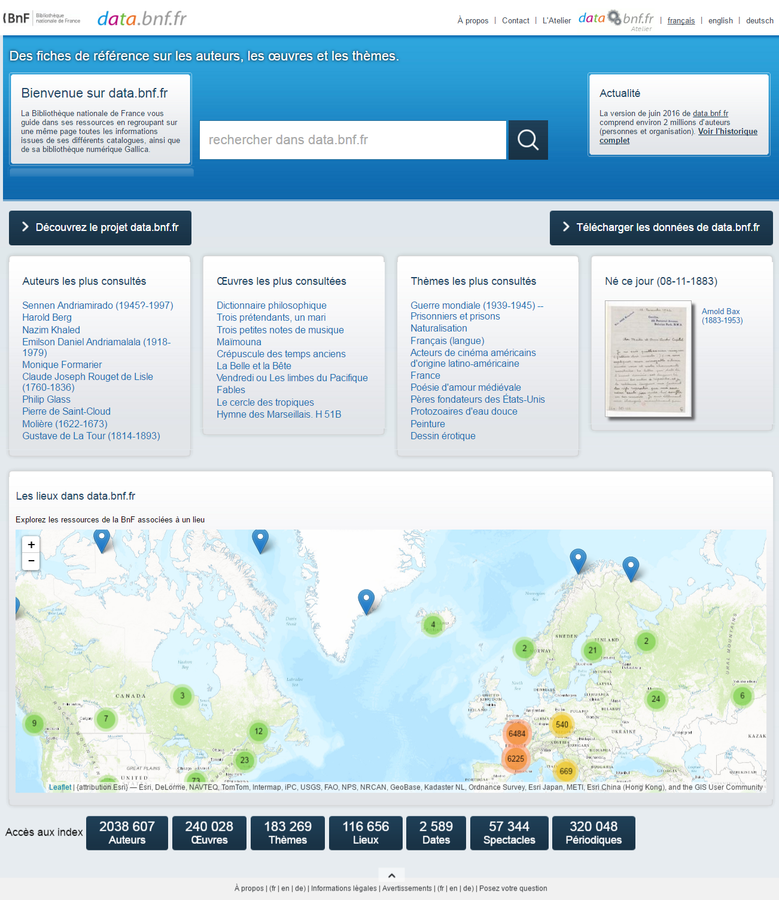Open the '320 048 Périodiques' index
The height and width of the screenshot is (900, 779).
[x=594, y=833]
